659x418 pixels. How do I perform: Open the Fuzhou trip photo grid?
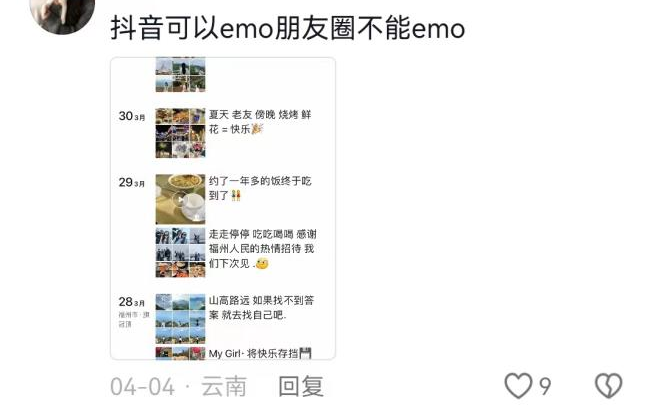180,253
